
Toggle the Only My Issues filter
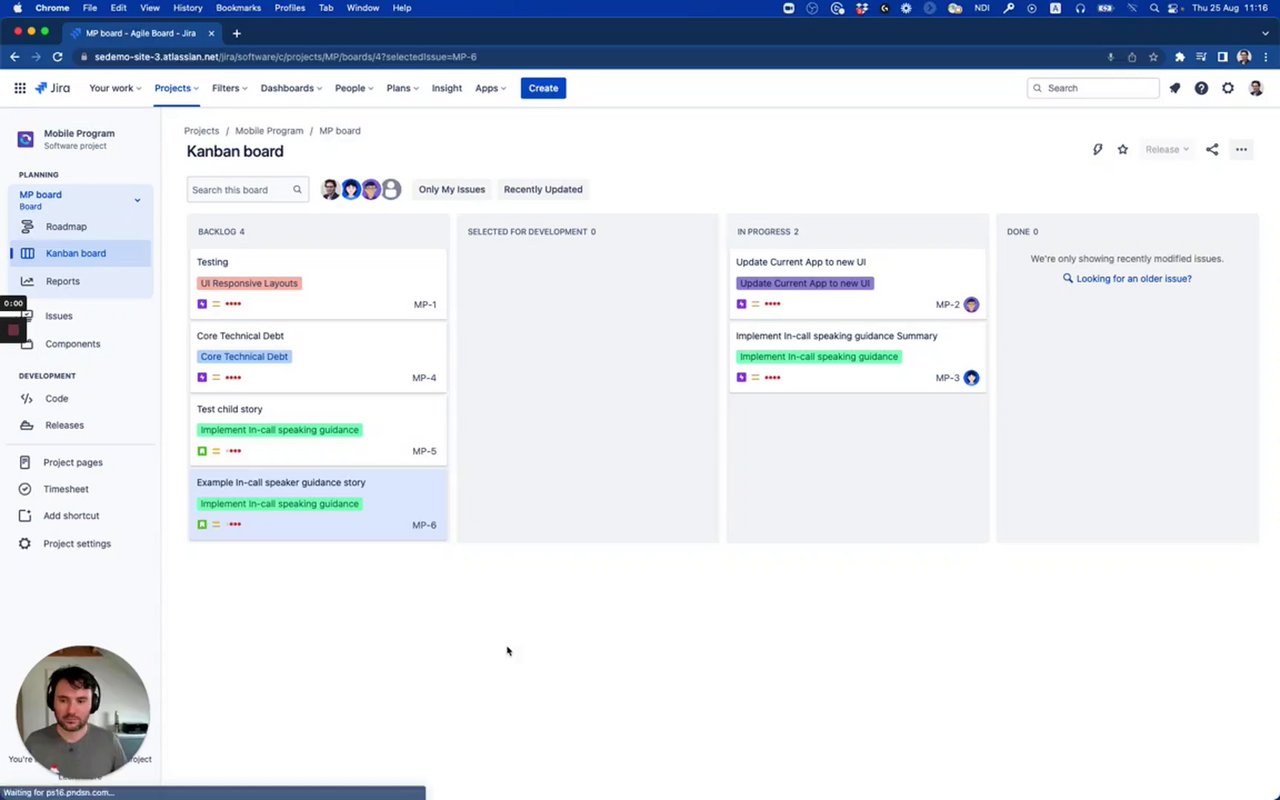451,189
